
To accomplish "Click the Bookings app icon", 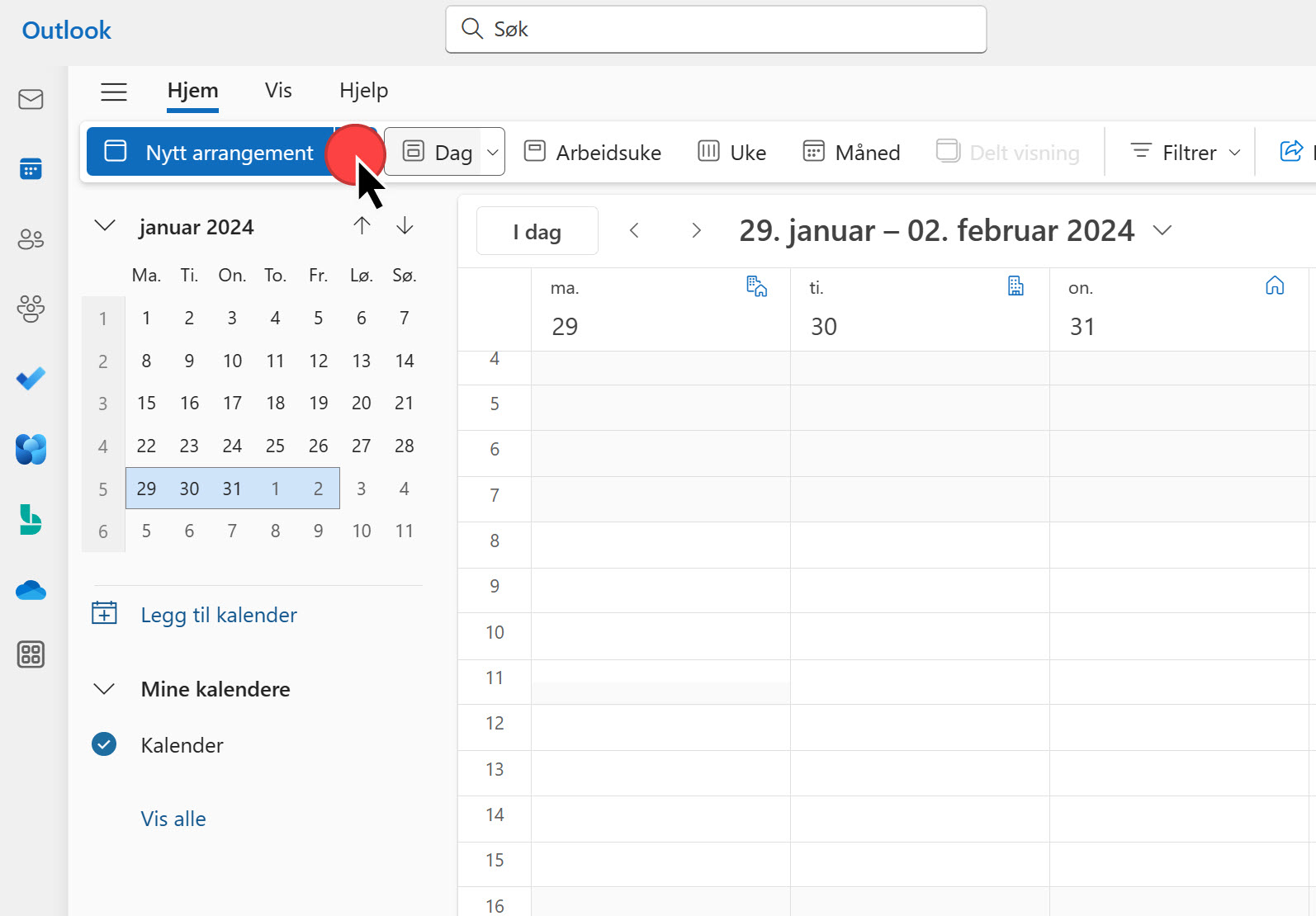I will [x=31, y=520].
